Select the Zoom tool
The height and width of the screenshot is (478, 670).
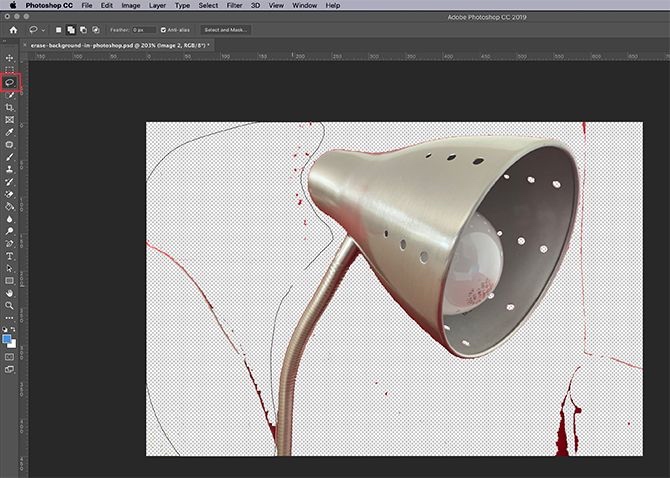10,306
